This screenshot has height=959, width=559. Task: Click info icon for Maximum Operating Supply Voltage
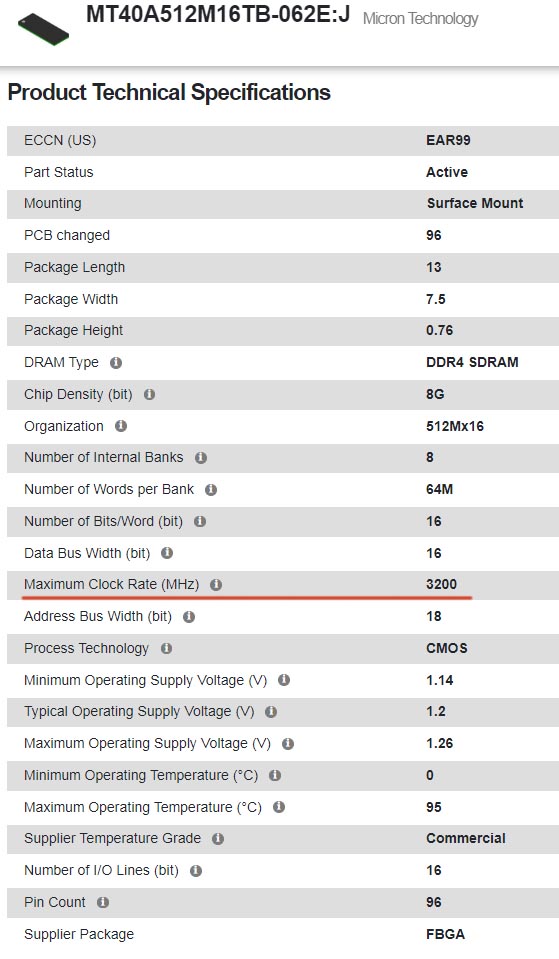coord(288,744)
